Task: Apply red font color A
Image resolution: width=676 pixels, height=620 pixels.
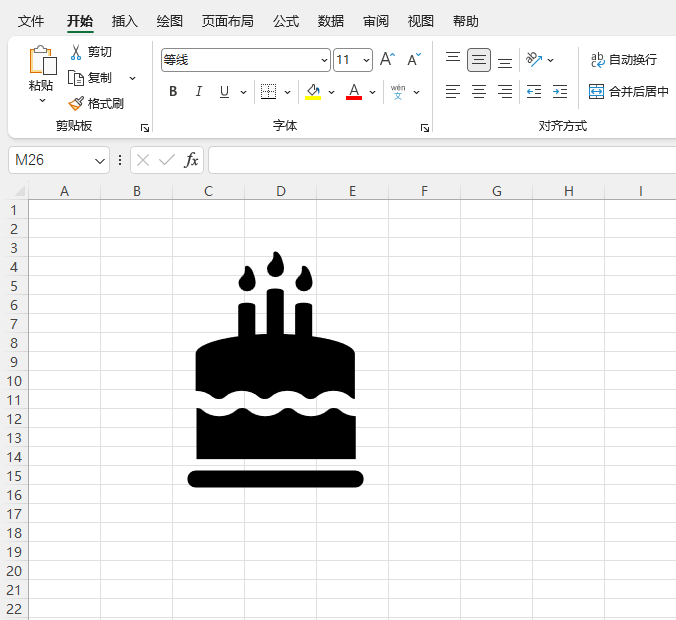Action: tap(354, 91)
